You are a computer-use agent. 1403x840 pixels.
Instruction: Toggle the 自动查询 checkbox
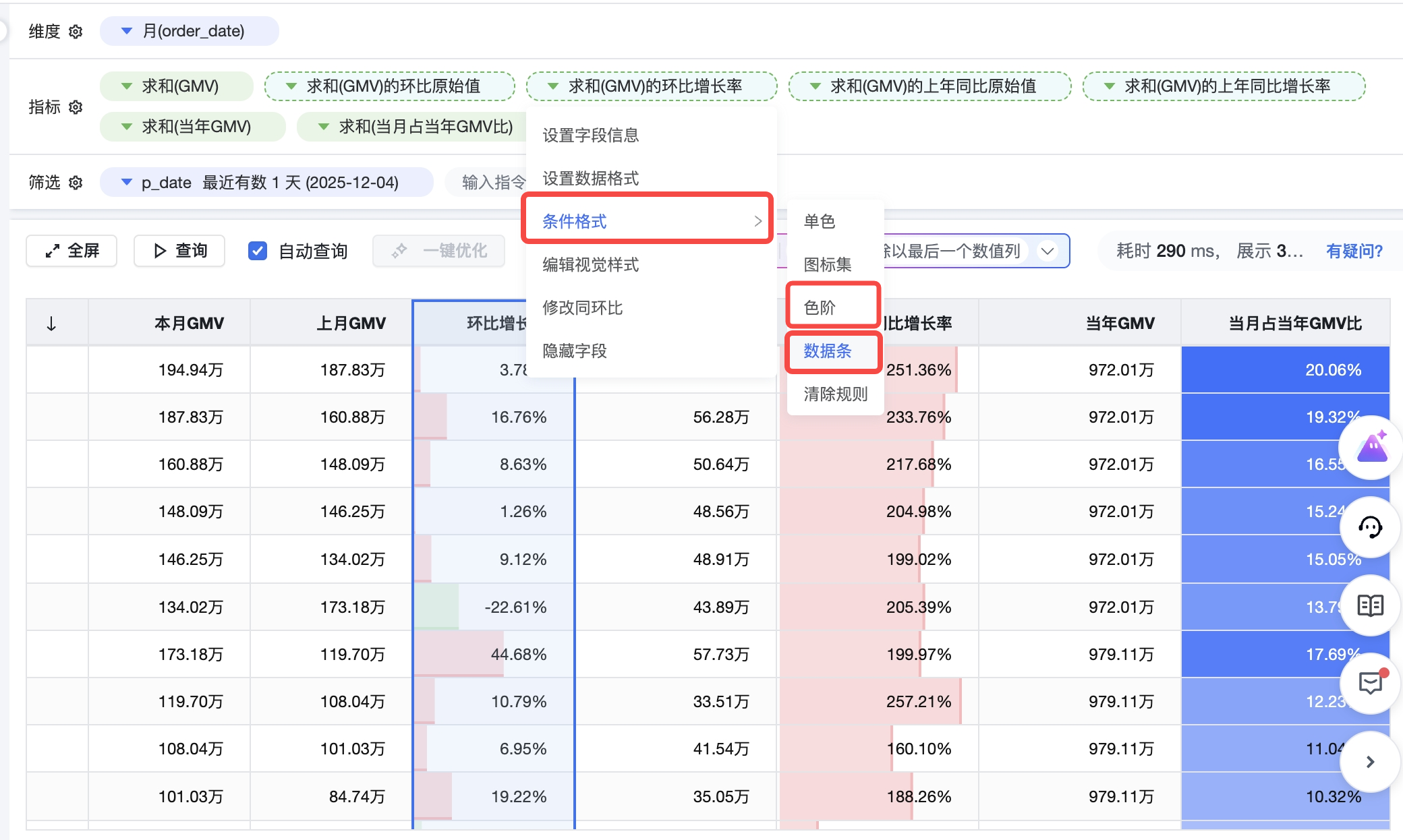[258, 251]
